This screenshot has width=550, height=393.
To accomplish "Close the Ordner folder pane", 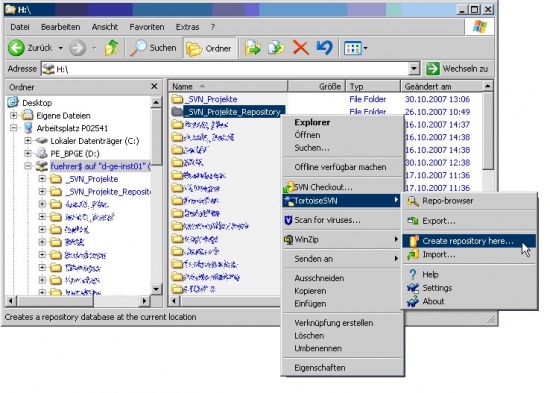I will pyautogui.click(x=154, y=86).
